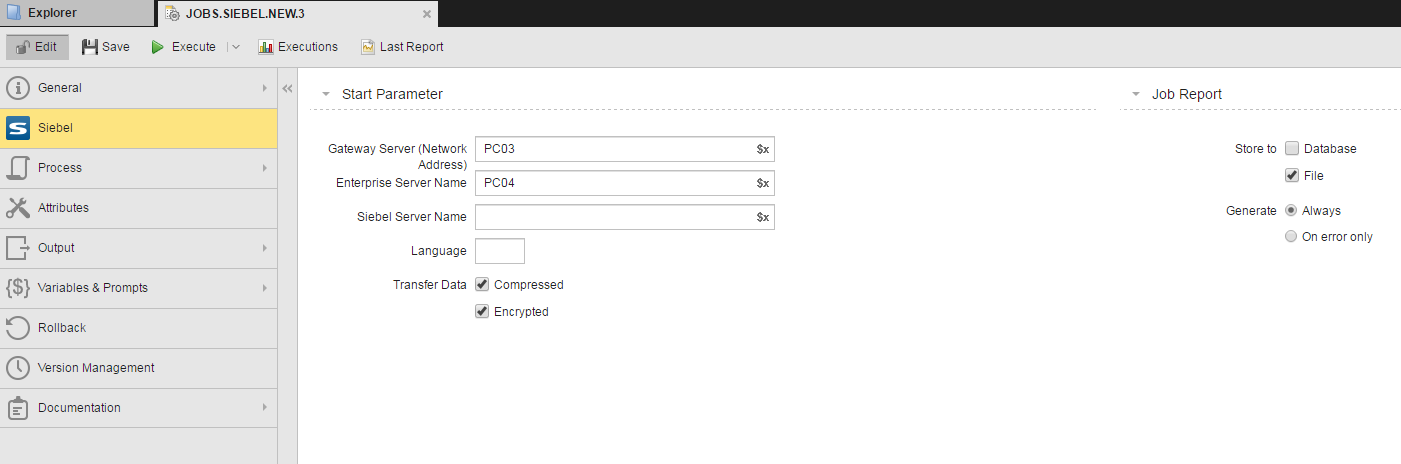Select the Attributes wrench icon
1401x464 pixels.
(18, 208)
